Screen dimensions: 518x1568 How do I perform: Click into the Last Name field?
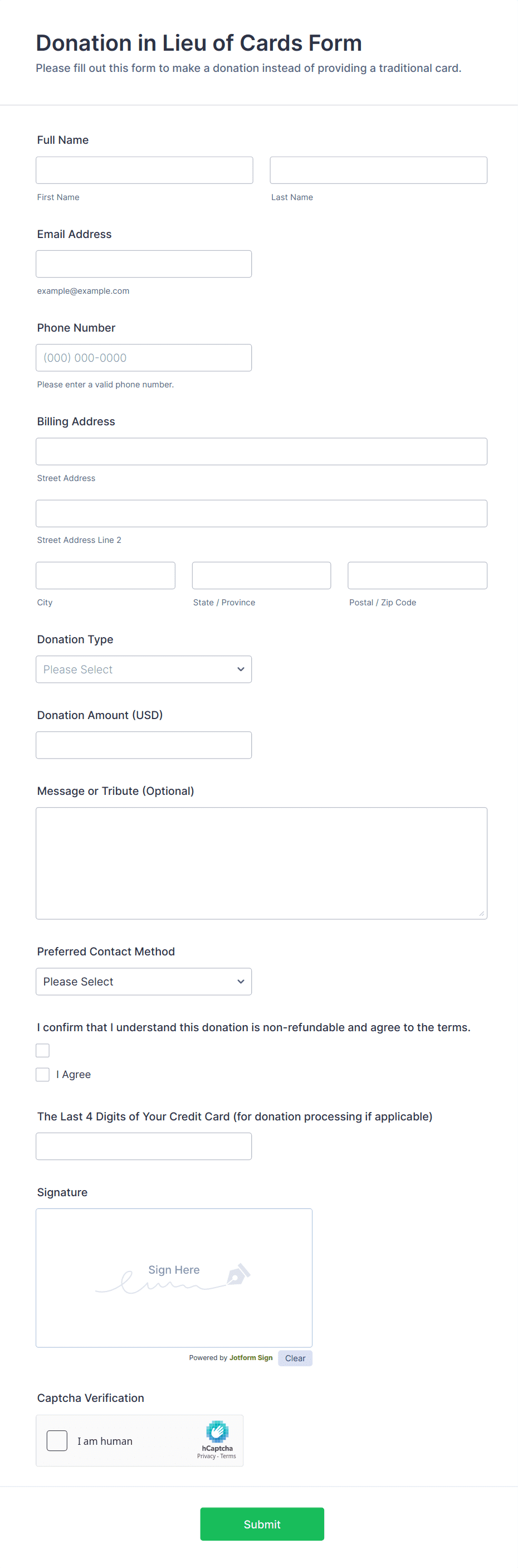pos(378,171)
